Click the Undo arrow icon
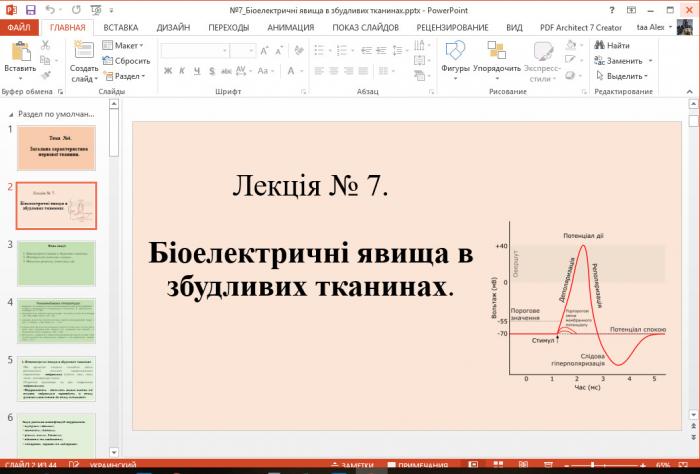 [51, 10]
